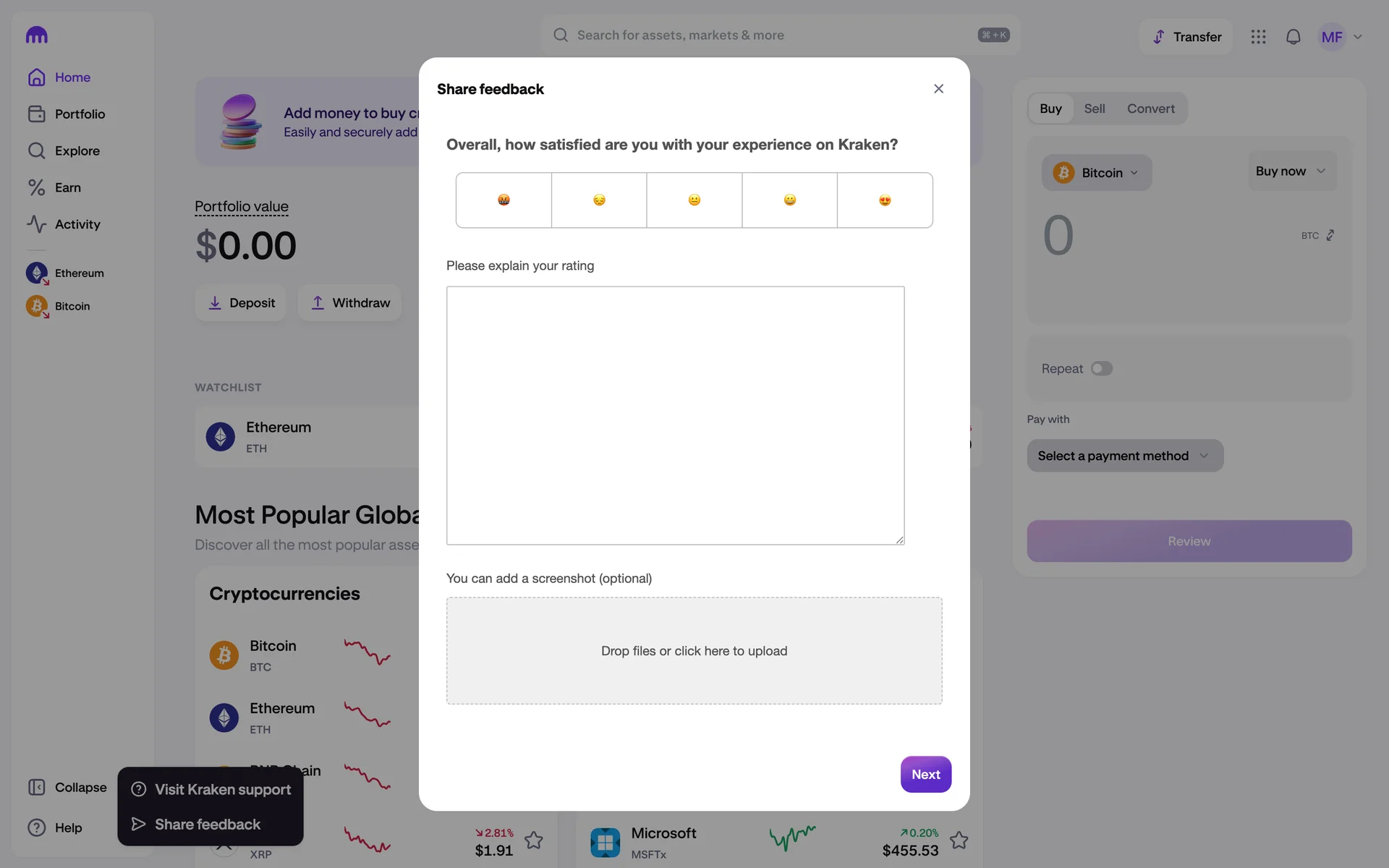Screen dimensions: 1389x868
Task: Switch to the Convert tab
Action: [1150, 109]
